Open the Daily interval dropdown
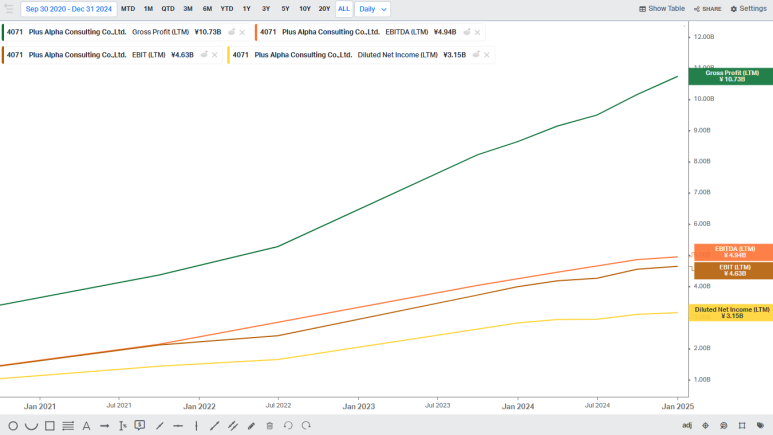 coord(373,9)
